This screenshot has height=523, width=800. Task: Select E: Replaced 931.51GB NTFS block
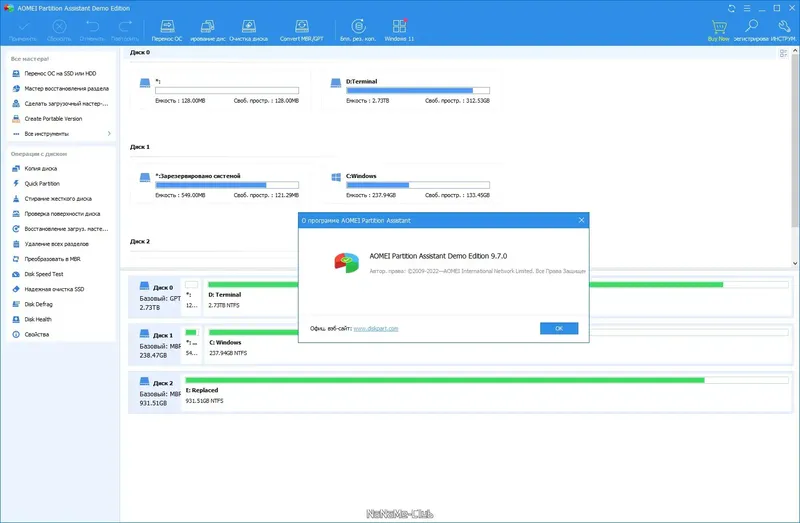coord(487,393)
